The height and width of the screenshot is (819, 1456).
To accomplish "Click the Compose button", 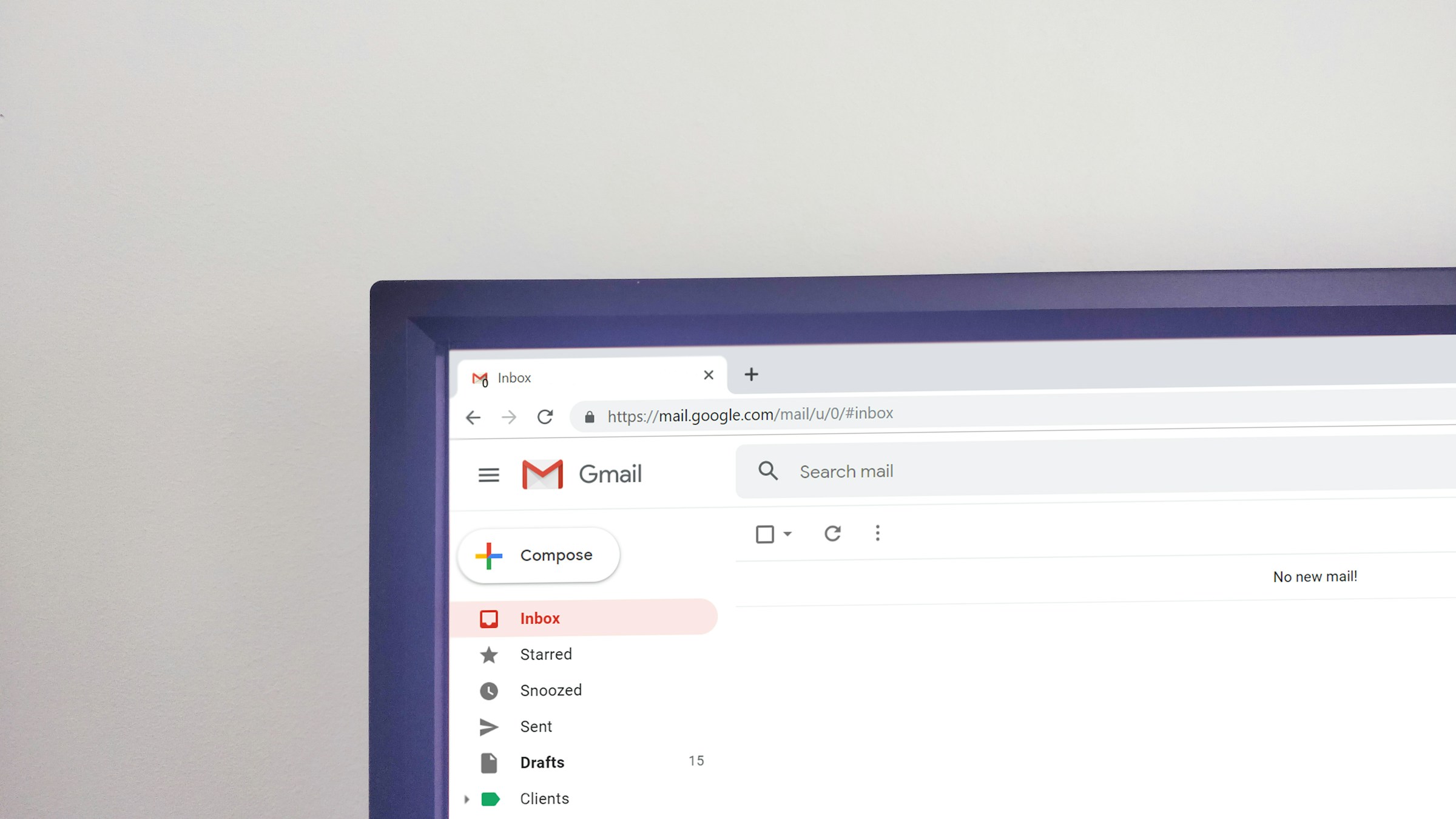I will [540, 555].
